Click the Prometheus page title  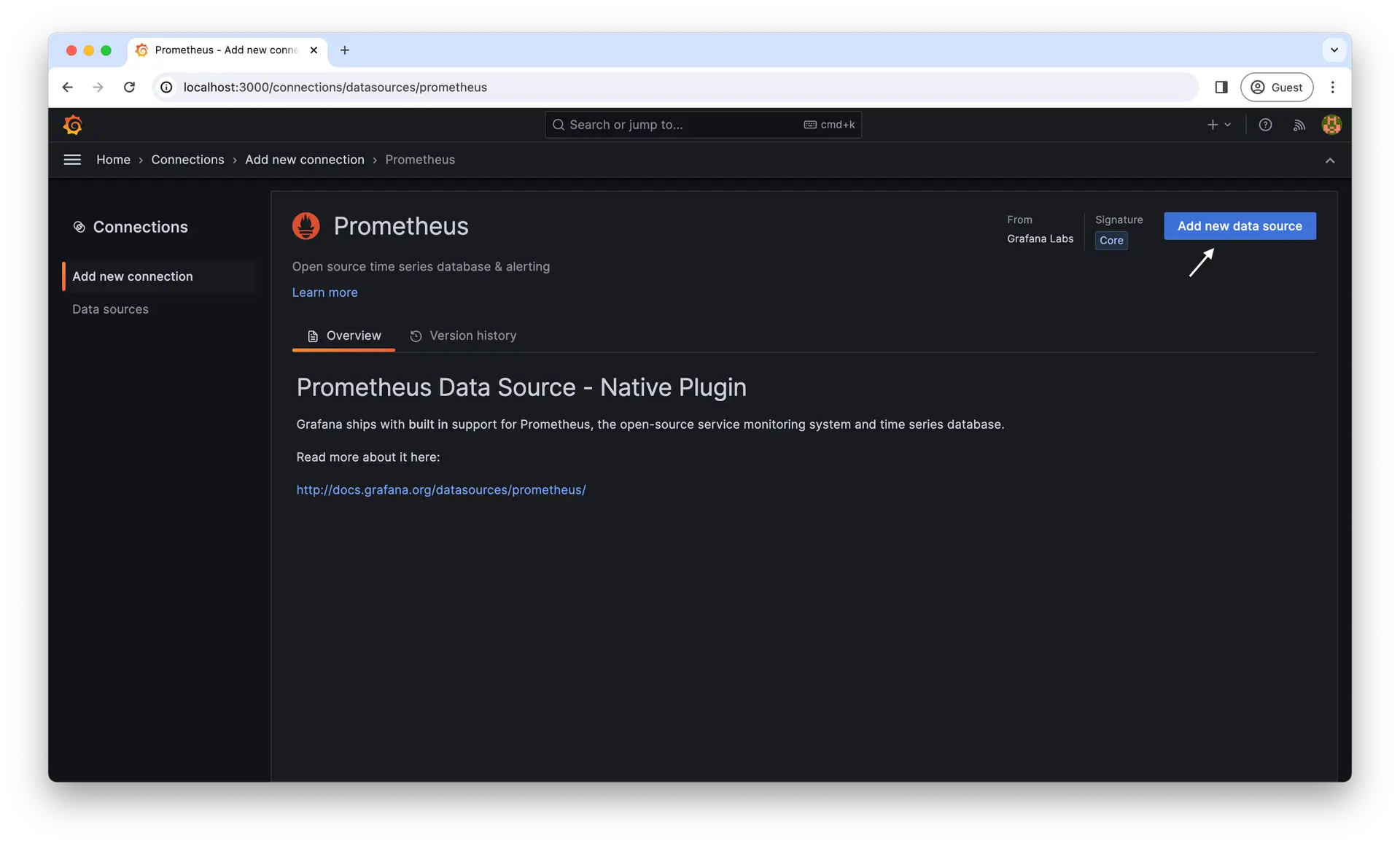tap(400, 226)
